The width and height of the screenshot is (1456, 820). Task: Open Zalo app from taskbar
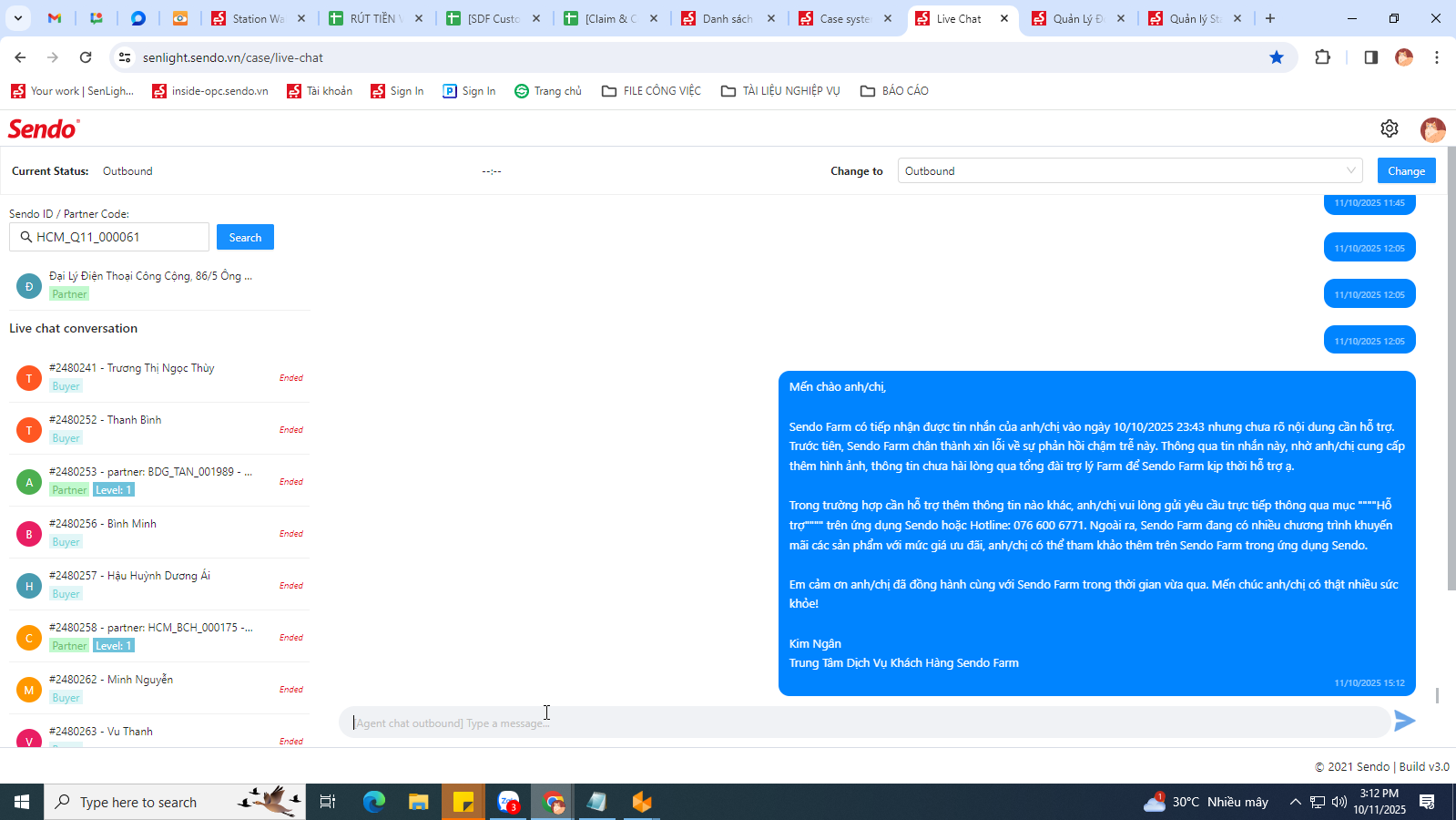coord(508,802)
